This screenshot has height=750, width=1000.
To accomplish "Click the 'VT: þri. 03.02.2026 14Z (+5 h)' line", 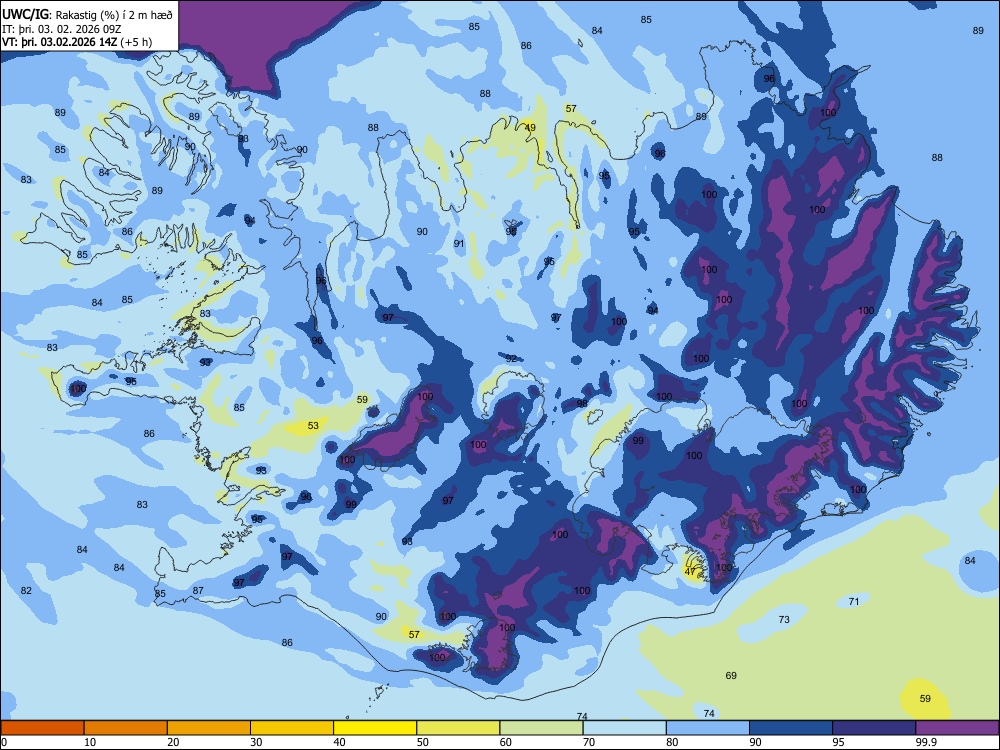I will pos(77,42).
